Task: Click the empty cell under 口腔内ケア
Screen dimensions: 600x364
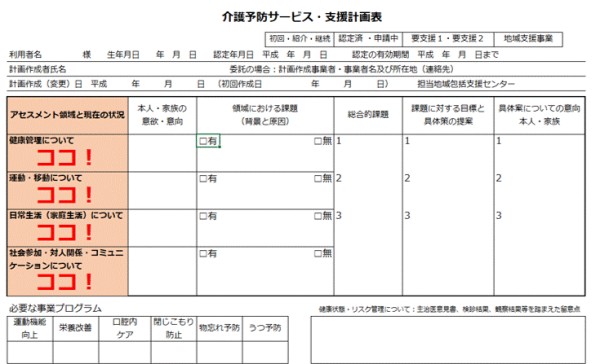Action: click(x=125, y=352)
